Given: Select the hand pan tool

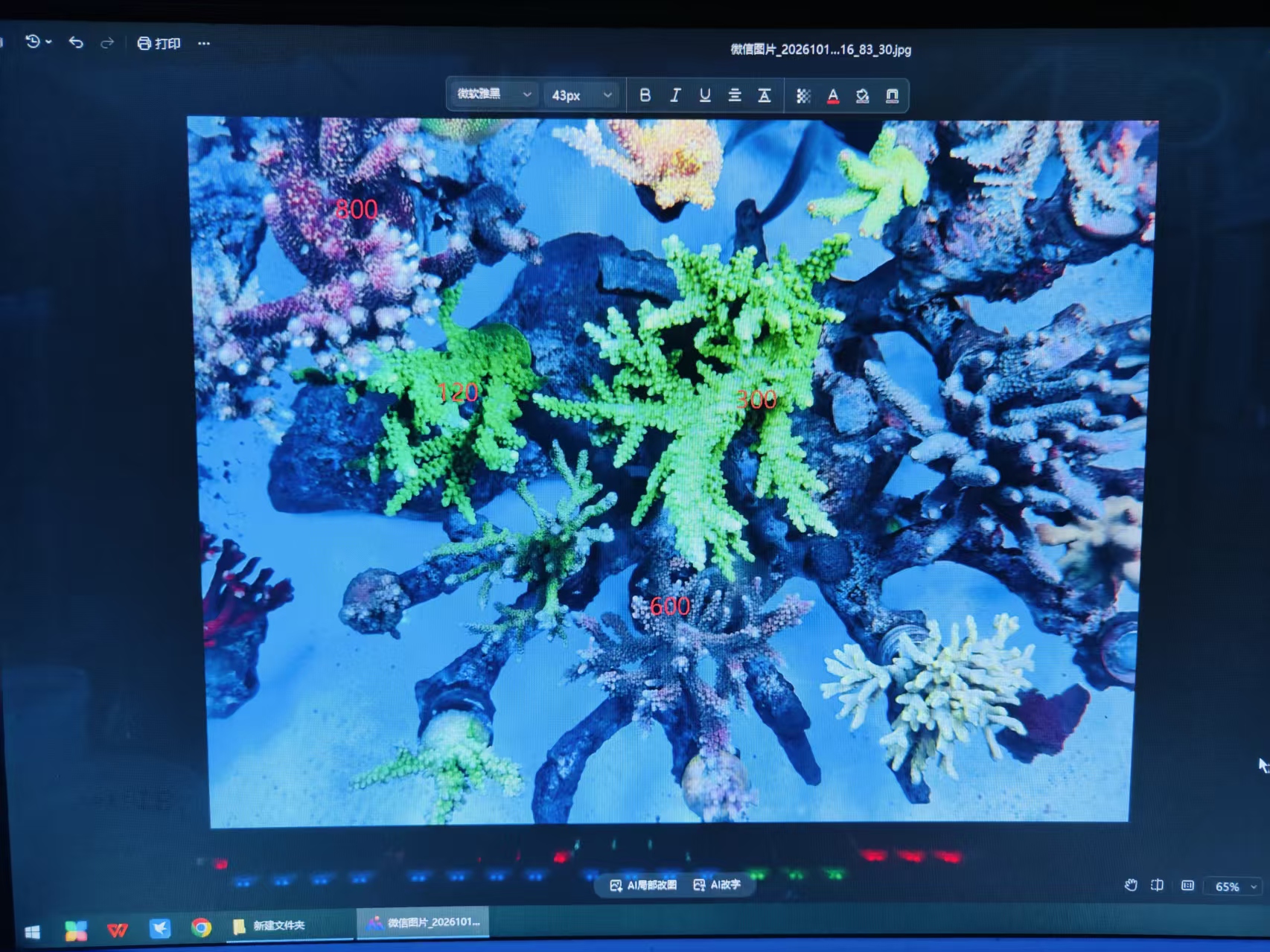Looking at the screenshot, I should tap(1131, 885).
